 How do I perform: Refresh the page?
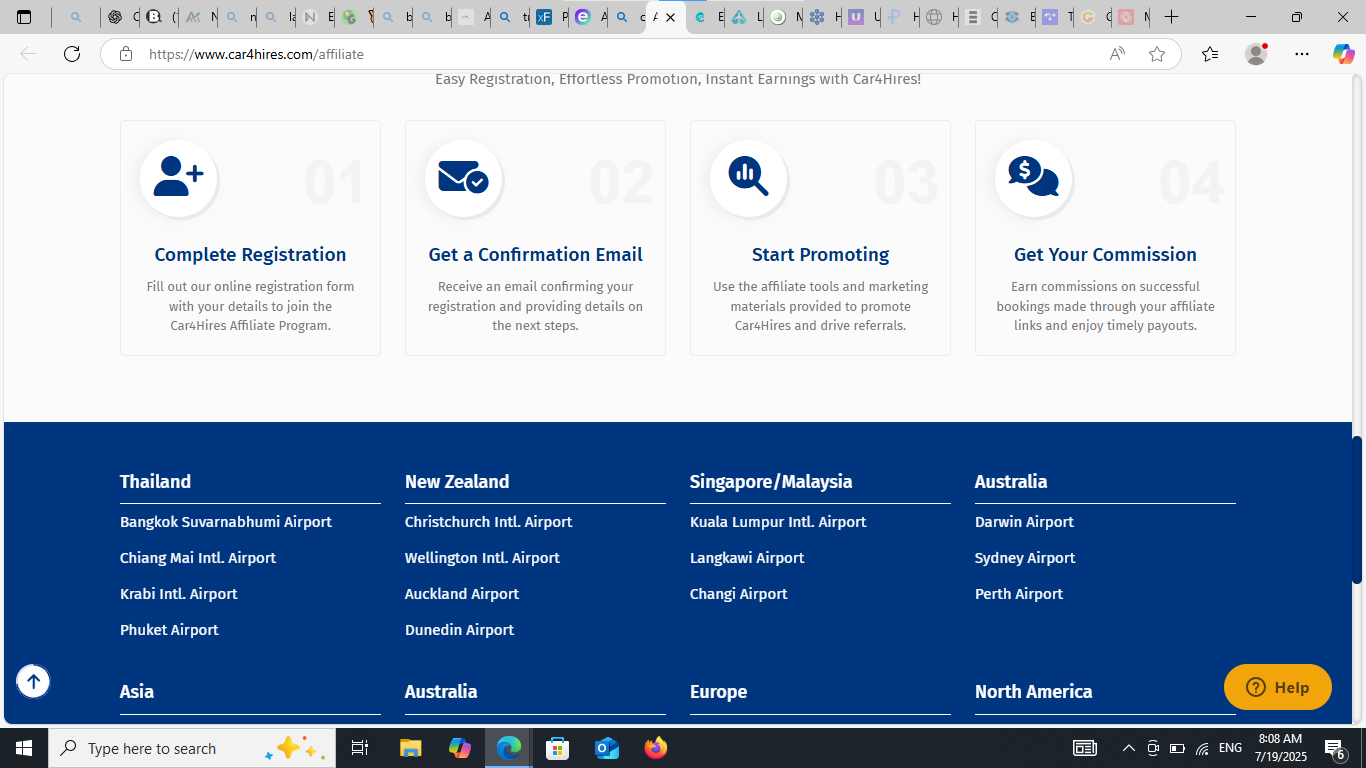72,54
